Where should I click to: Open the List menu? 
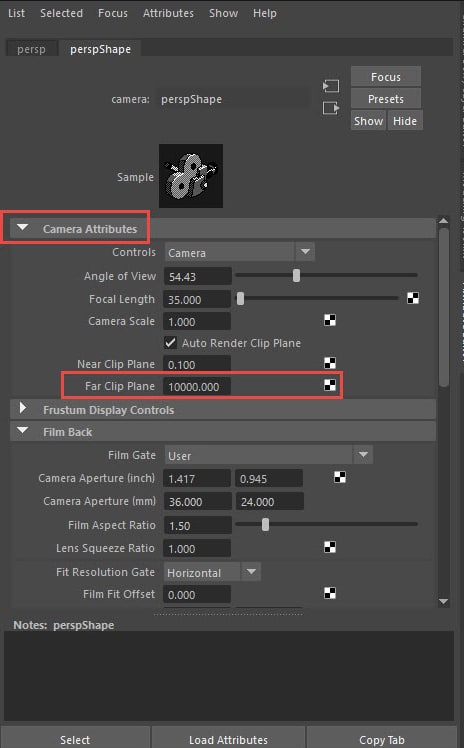[16, 13]
